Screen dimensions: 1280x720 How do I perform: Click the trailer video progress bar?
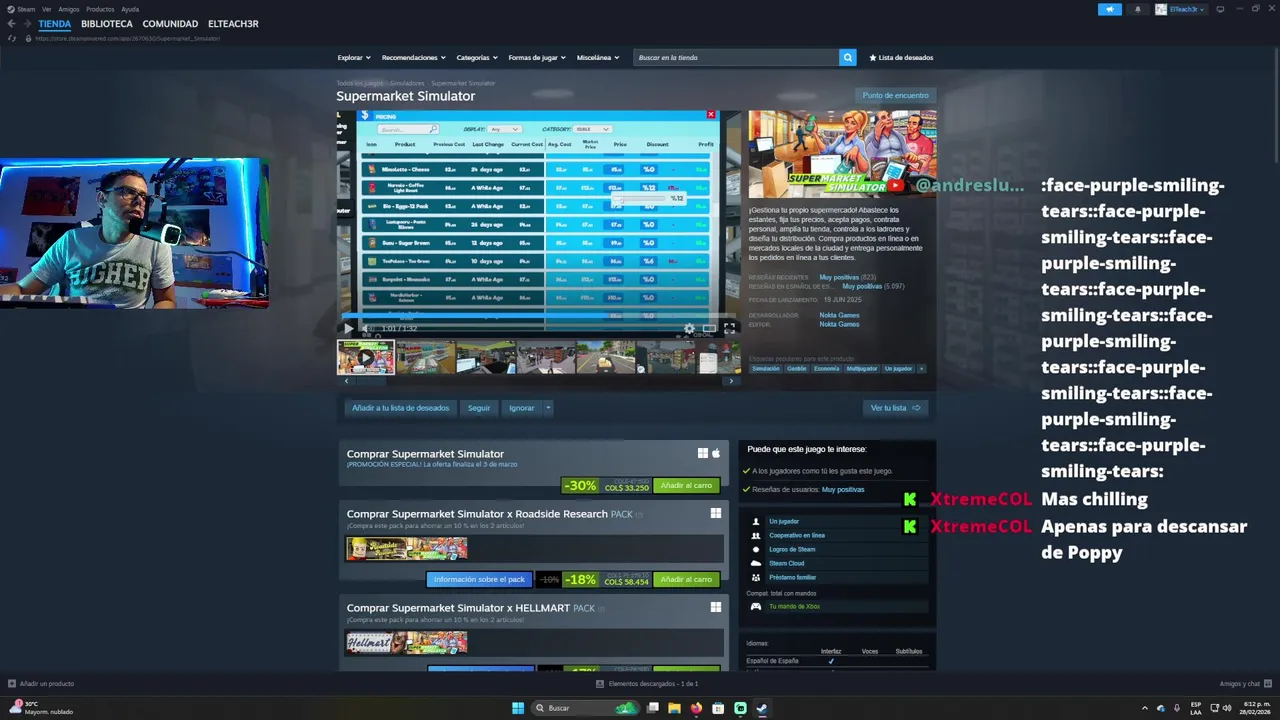(540, 317)
